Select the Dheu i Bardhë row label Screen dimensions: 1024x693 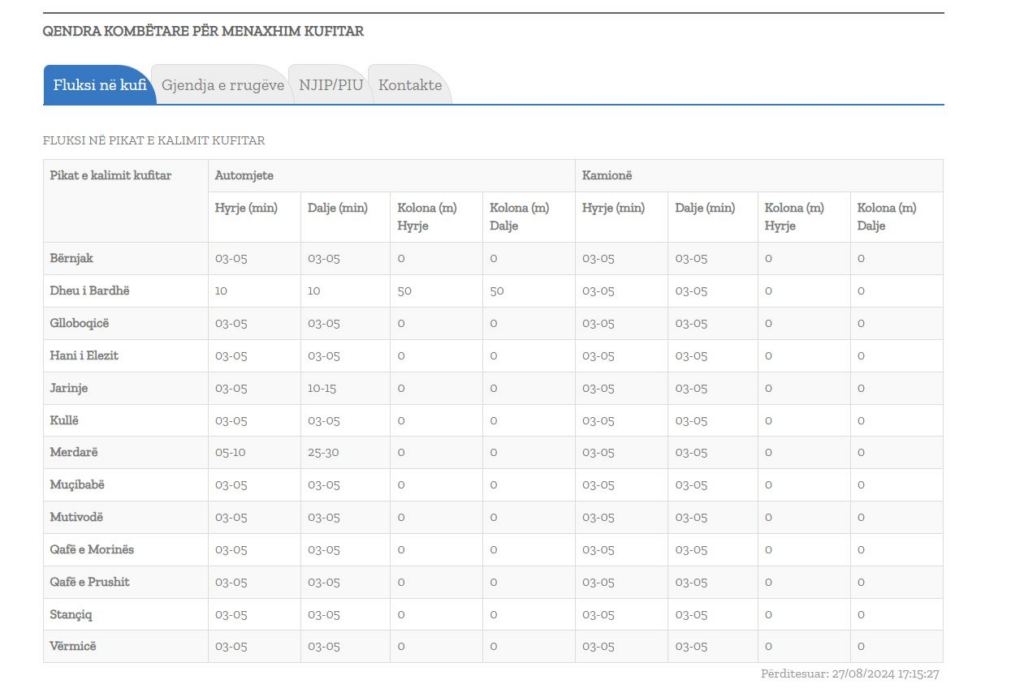point(89,291)
